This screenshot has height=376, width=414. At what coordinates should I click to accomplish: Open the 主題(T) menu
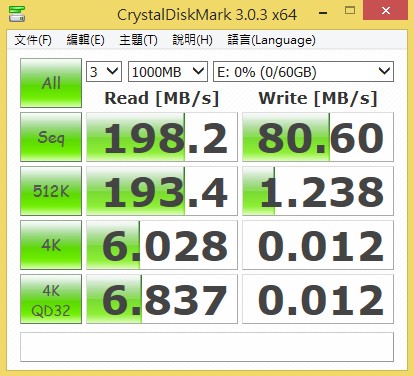click(138, 40)
